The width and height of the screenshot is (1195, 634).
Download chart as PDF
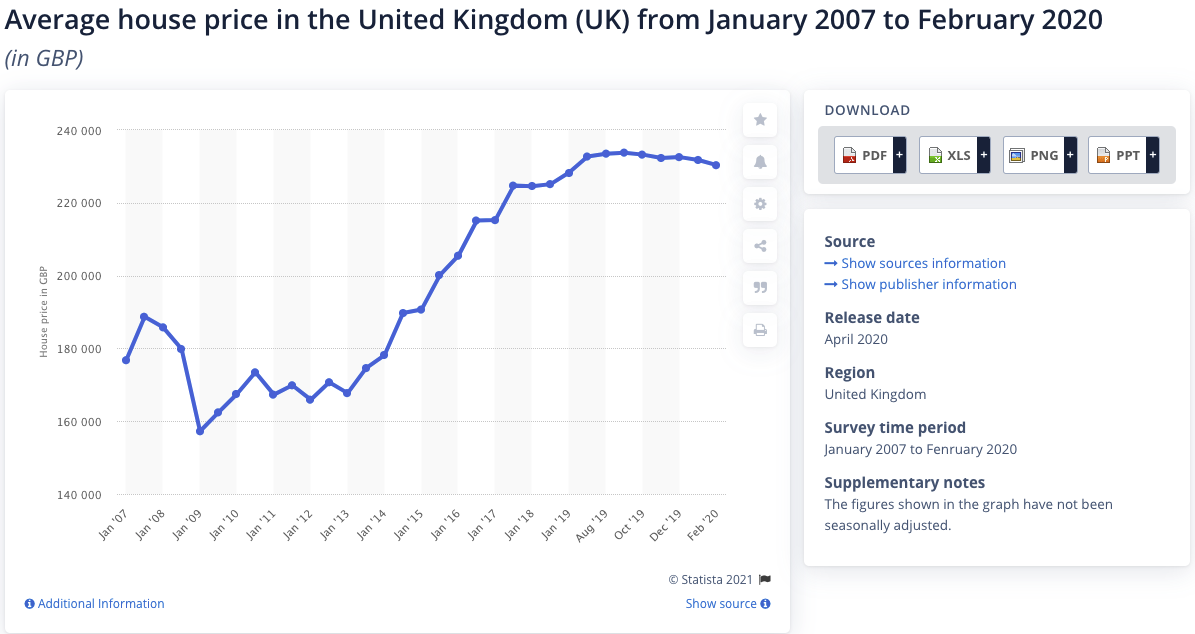[x=863, y=156]
